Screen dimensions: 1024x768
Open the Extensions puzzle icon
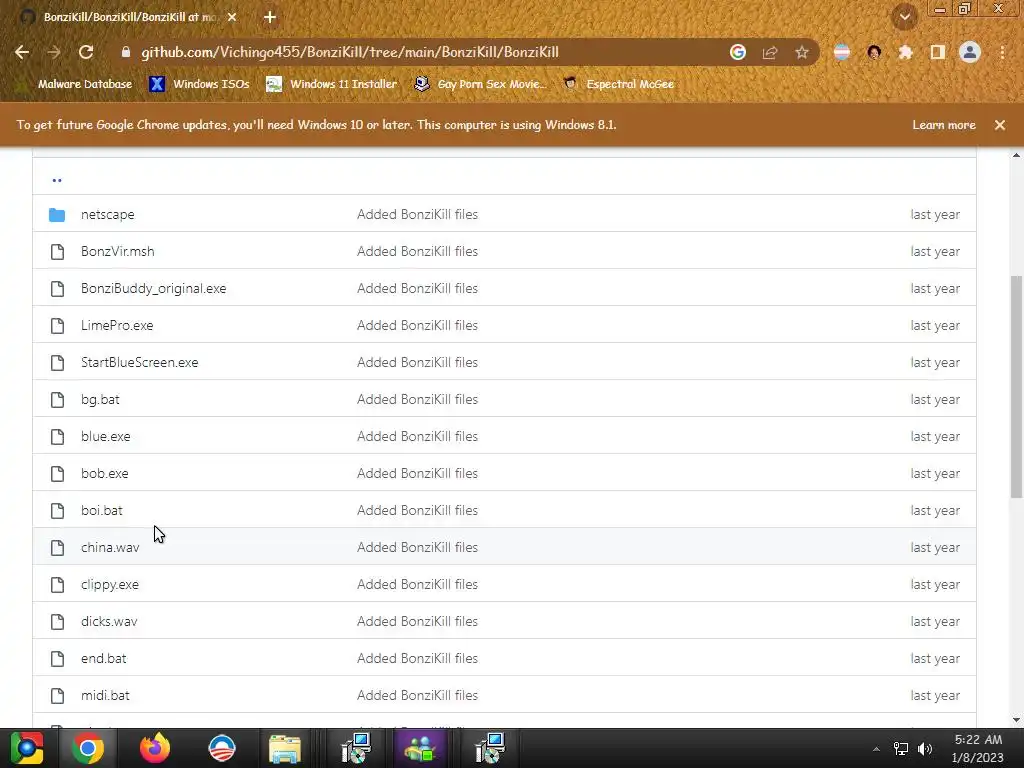coord(906,52)
